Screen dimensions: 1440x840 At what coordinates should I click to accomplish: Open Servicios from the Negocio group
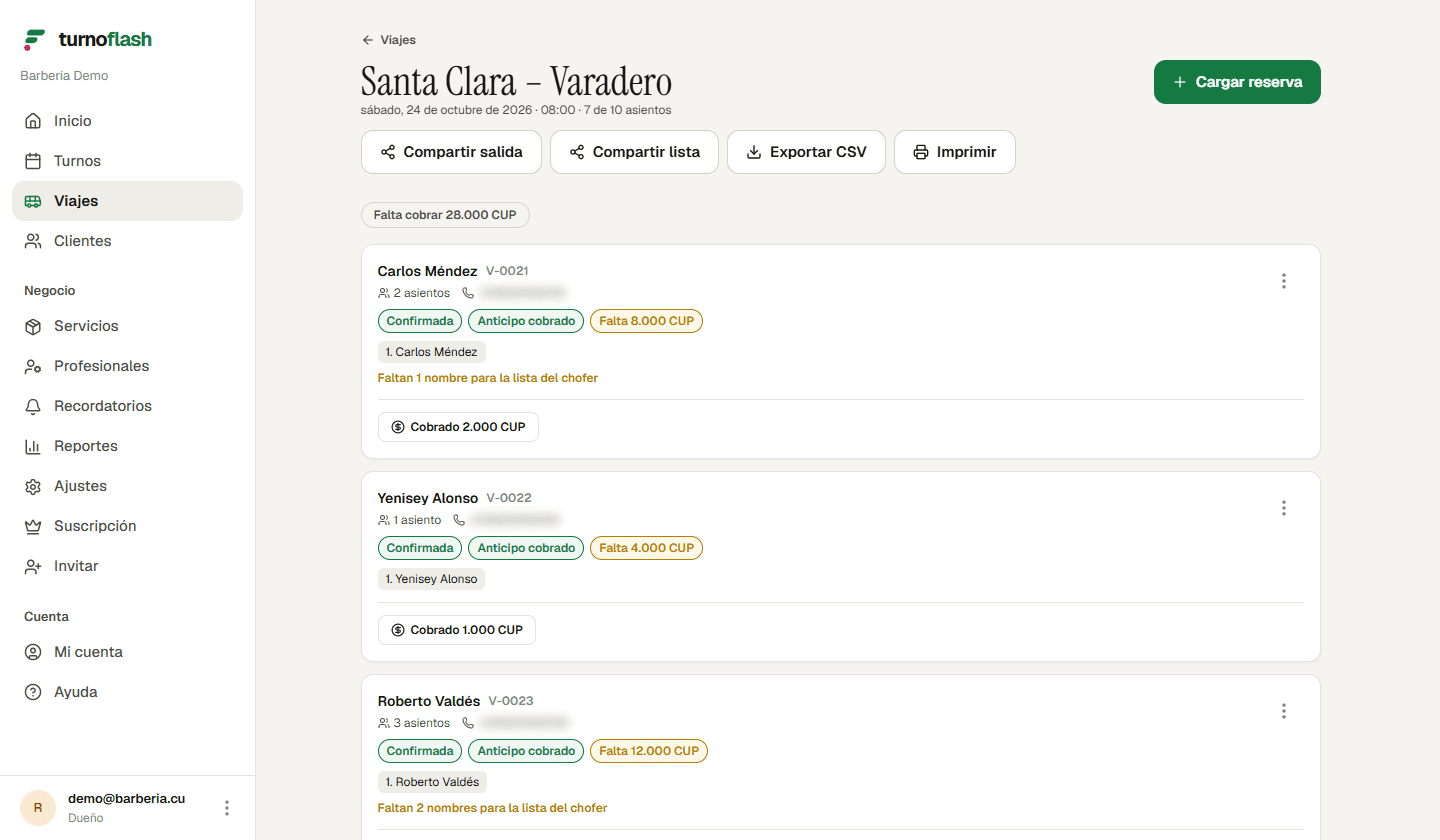[x=127, y=326]
